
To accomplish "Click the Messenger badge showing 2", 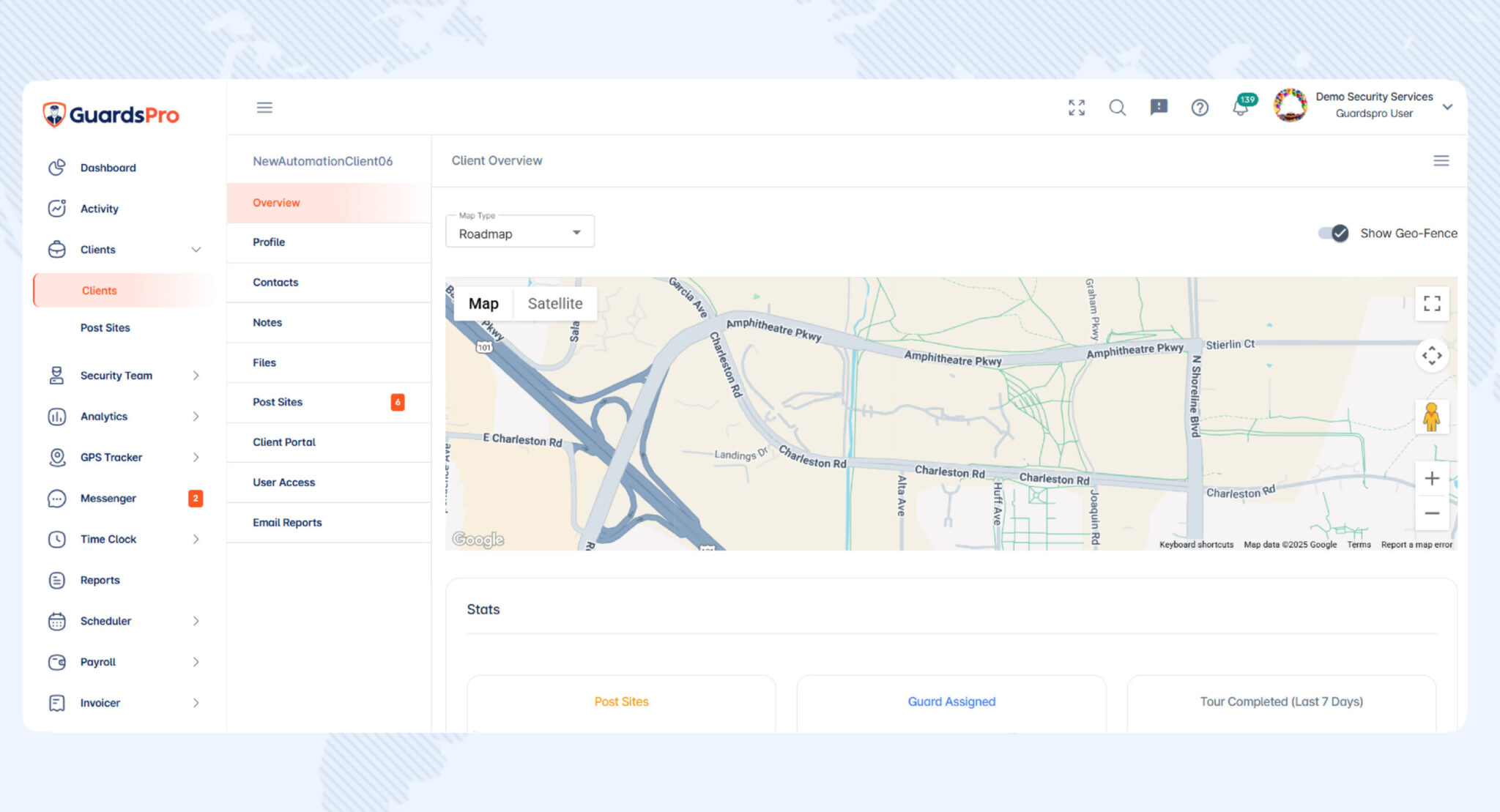I will [x=196, y=499].
